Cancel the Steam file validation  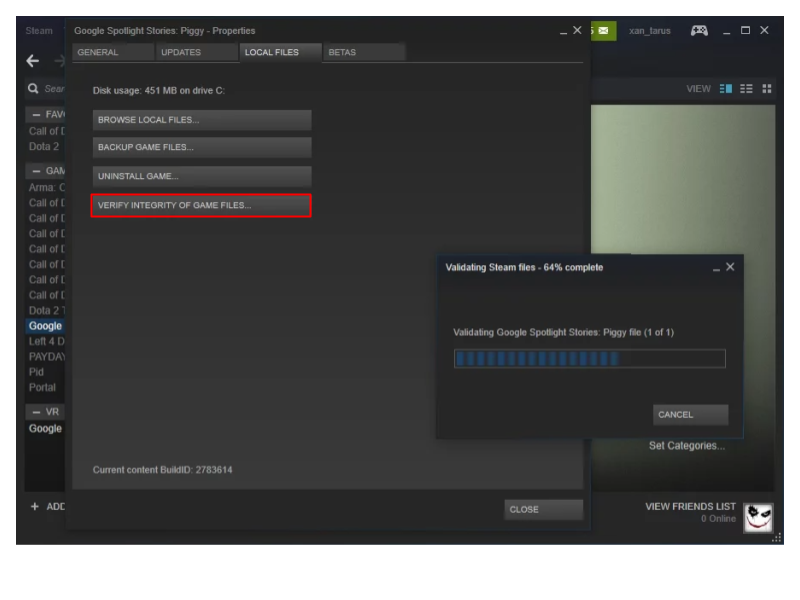pyautogui.click(x=690, y=415)
